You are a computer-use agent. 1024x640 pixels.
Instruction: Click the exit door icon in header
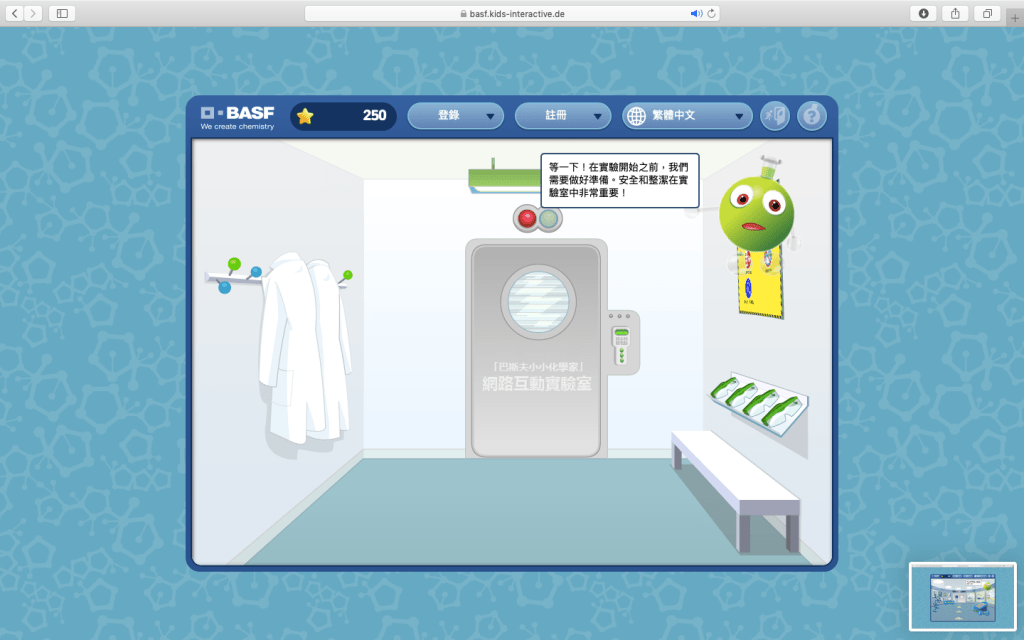774,116
